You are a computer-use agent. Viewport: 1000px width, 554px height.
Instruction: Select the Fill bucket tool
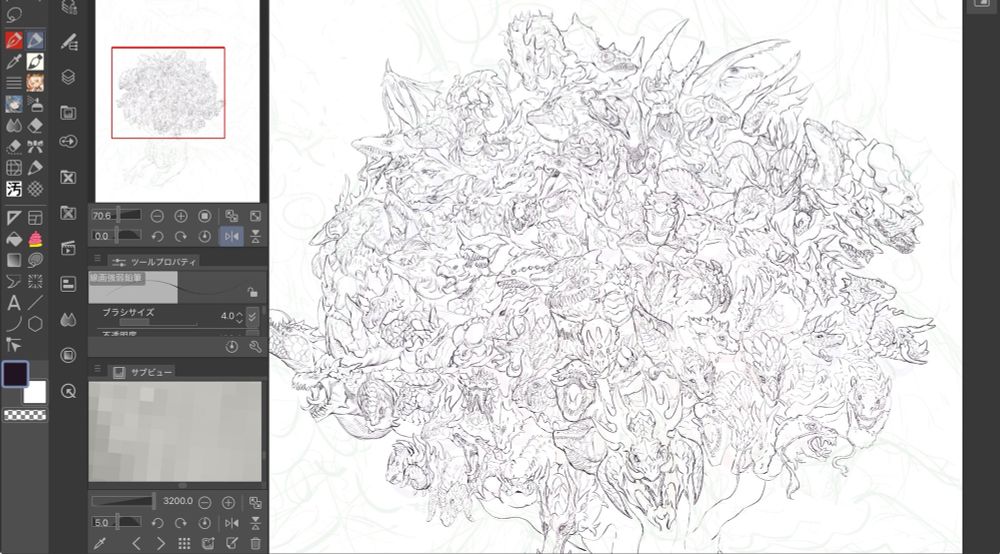[13, 240]
